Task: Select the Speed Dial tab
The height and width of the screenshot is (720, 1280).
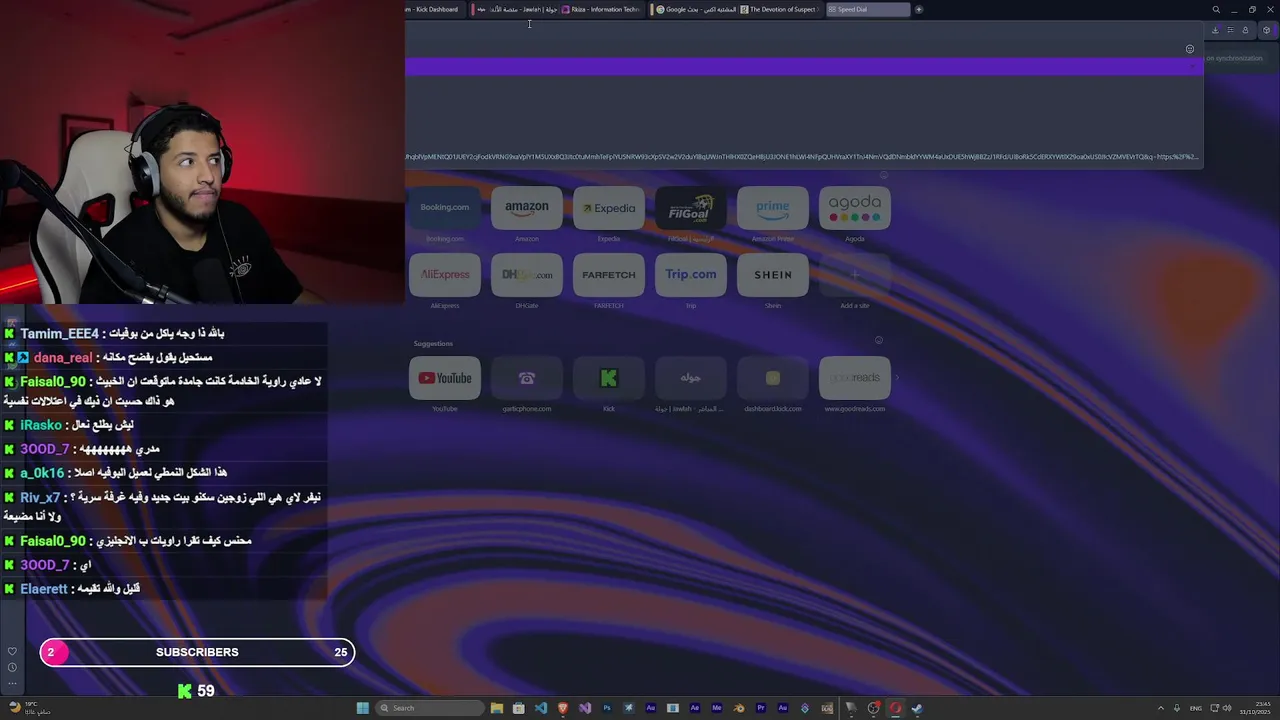Action: 868,9
